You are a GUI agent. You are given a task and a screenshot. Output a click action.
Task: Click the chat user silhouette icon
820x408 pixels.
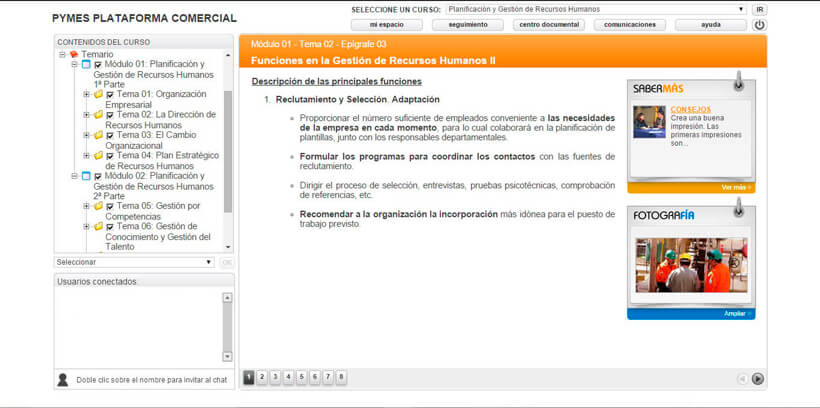click(63, 380)
